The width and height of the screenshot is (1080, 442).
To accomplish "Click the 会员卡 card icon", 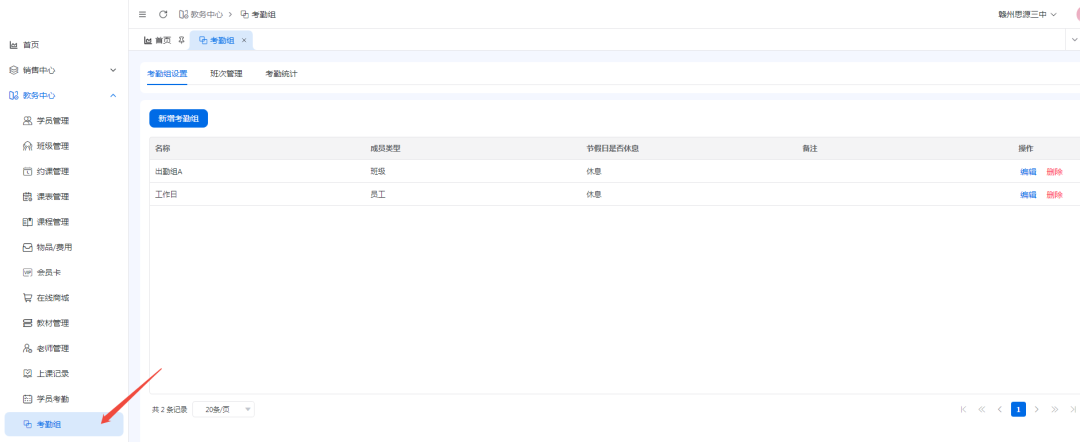I will pyautogui.click(x=28, y=272).
